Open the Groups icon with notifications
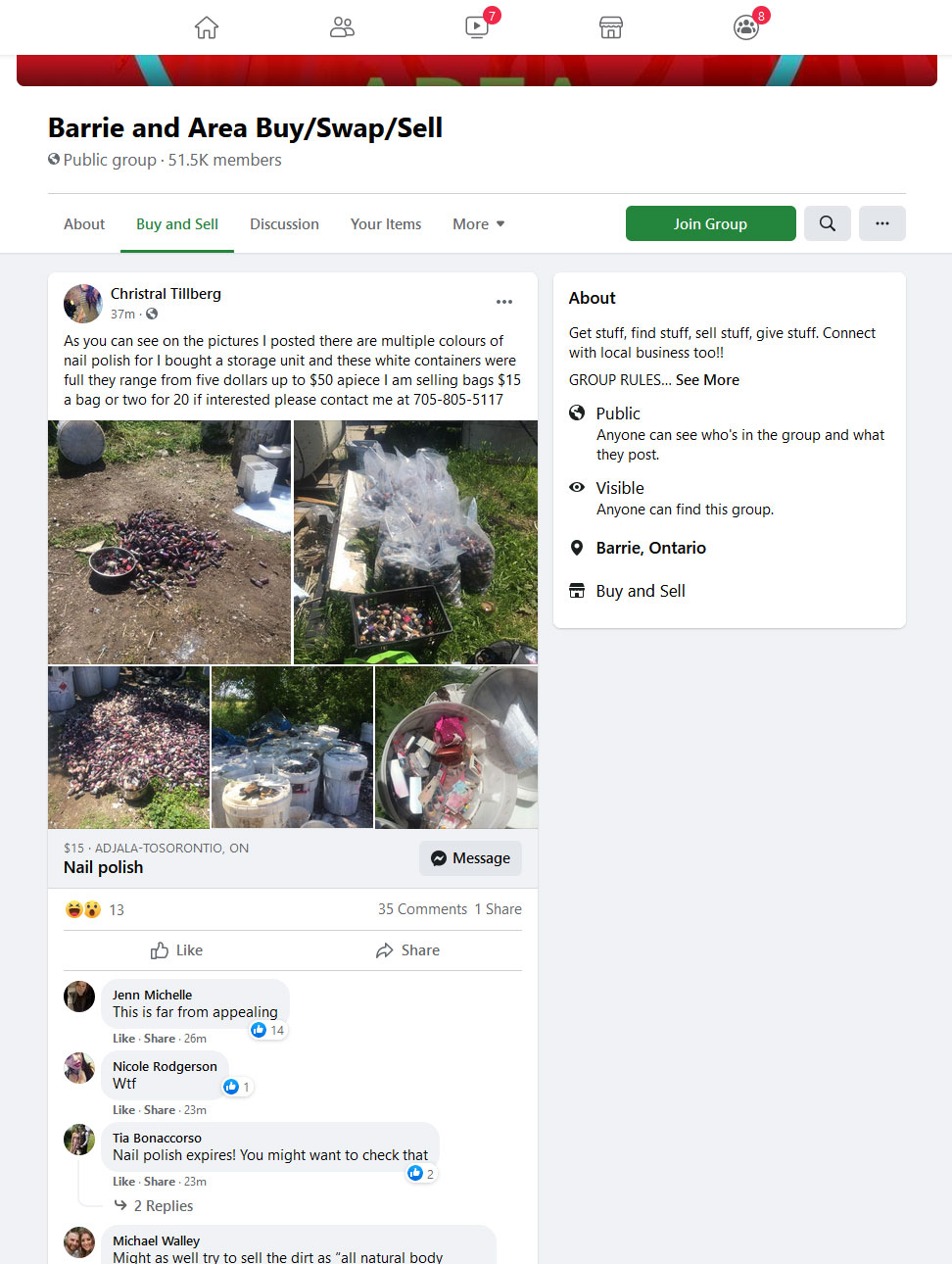The width and height of the screenshot is (952, 1264). (x=746, y=27)
